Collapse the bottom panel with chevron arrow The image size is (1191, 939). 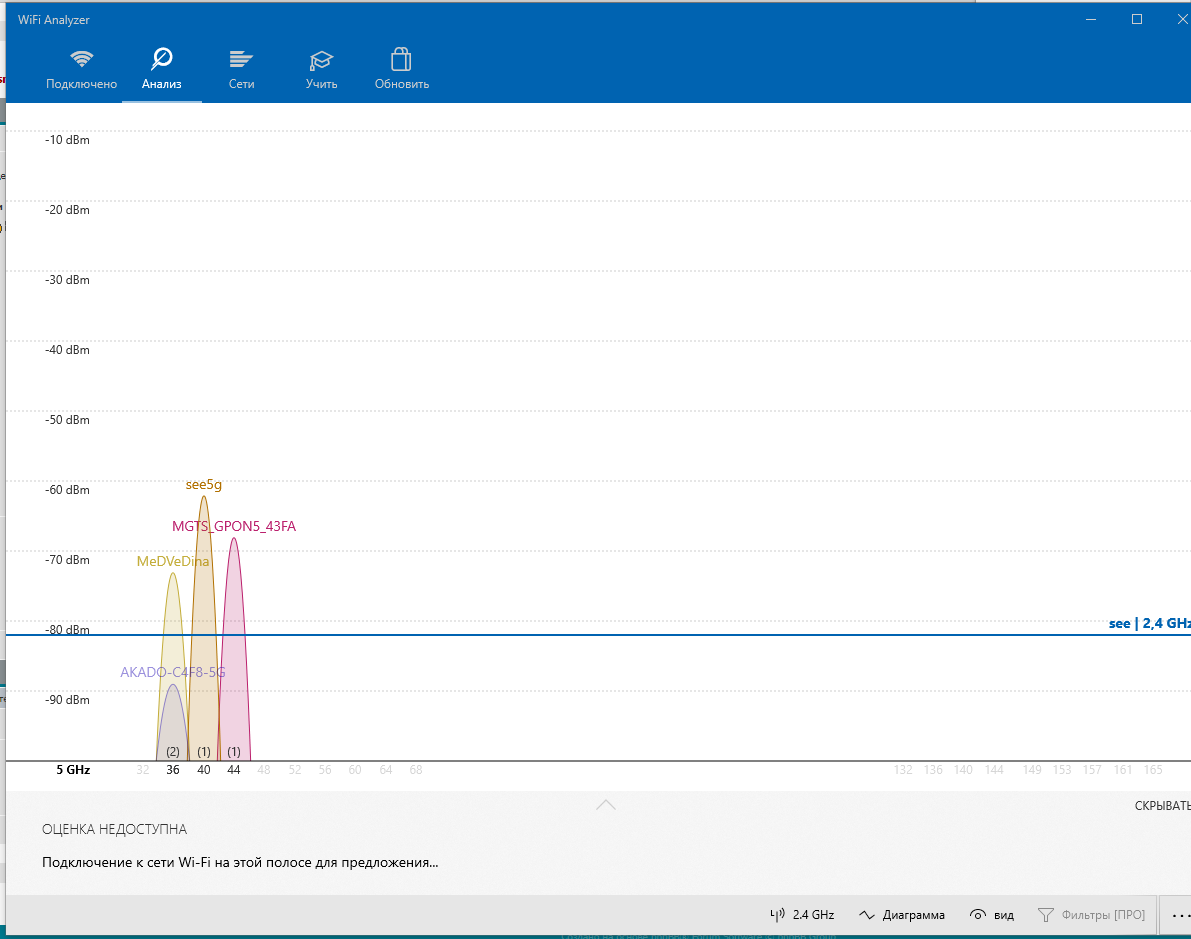pyautogui.click(x=605, y=804)
